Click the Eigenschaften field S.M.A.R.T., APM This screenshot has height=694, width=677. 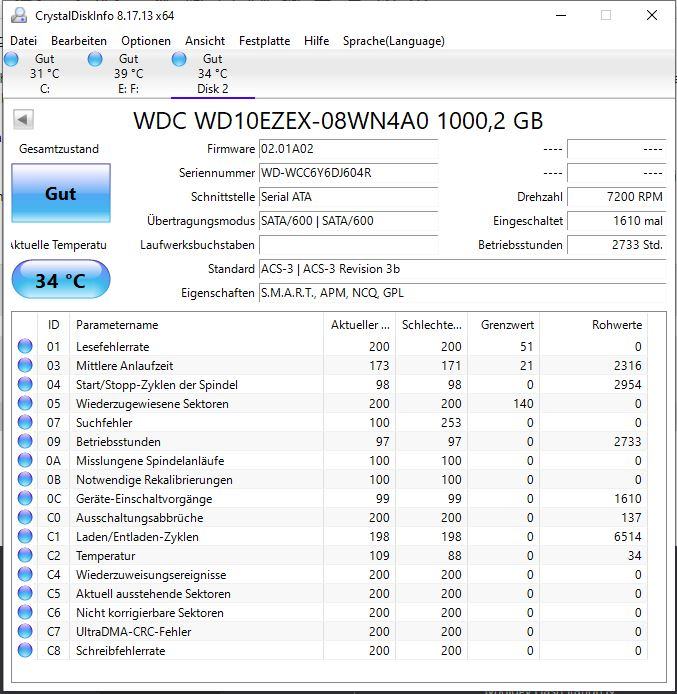pos(462,293)
